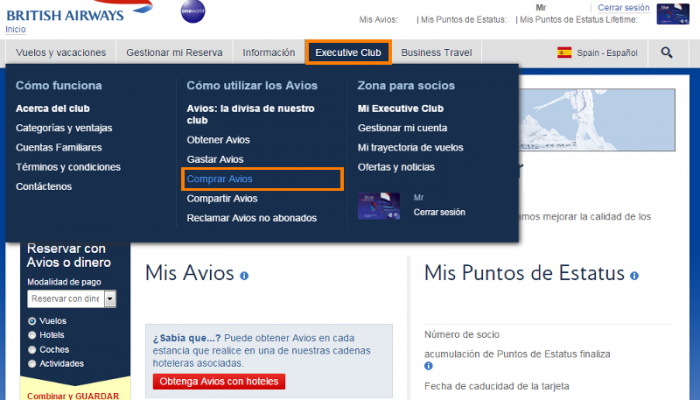Open Términos y condiciones
The height and width of the screenshot is (400, 700).
coord(68,167)
